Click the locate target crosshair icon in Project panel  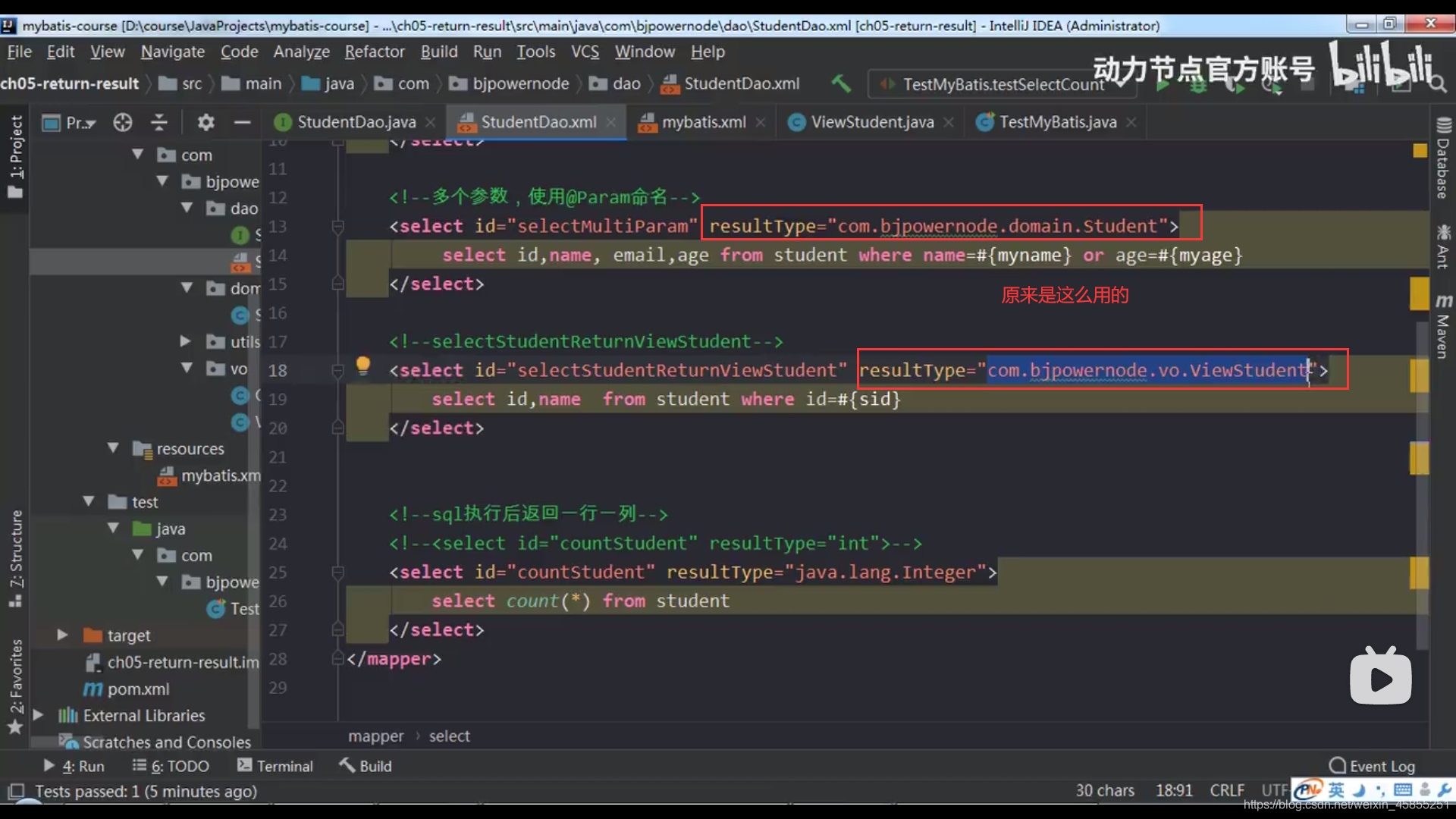(123, 122)
